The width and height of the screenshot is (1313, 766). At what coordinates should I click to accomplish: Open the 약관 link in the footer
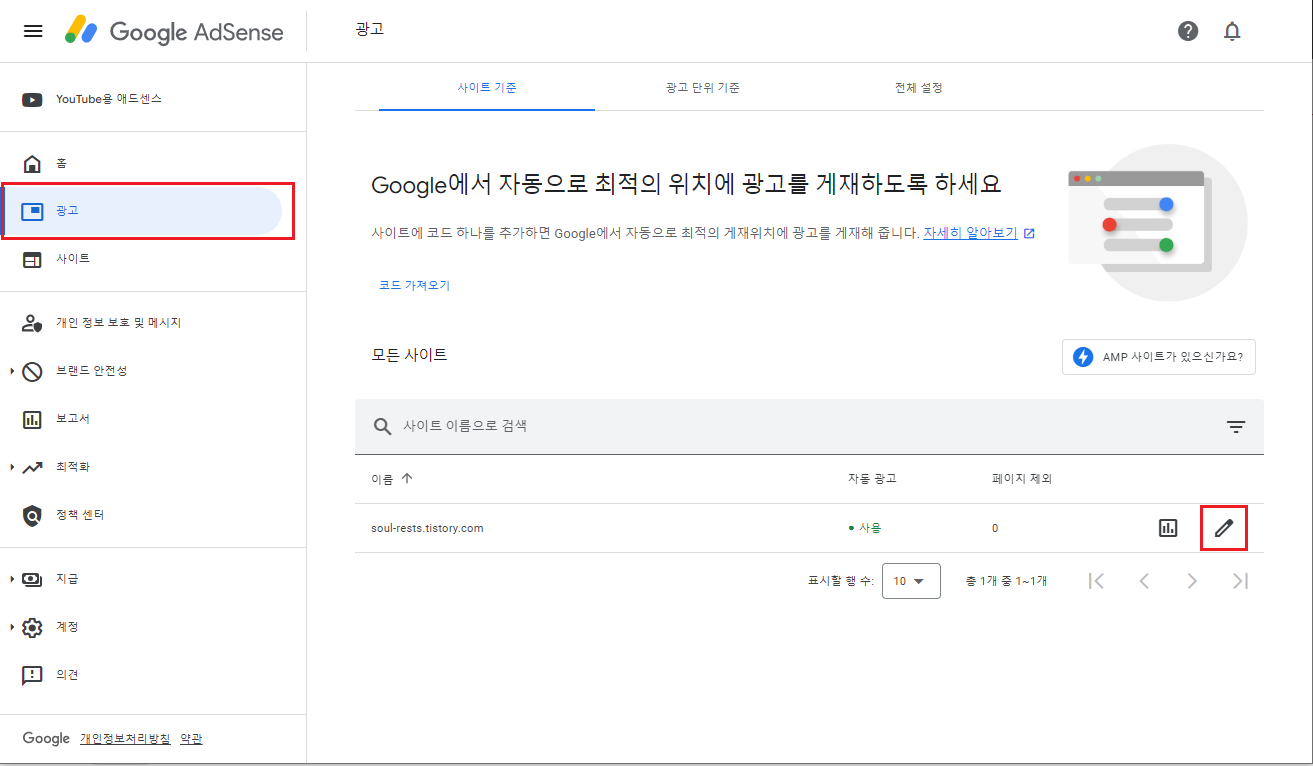[x=191, y=739]
